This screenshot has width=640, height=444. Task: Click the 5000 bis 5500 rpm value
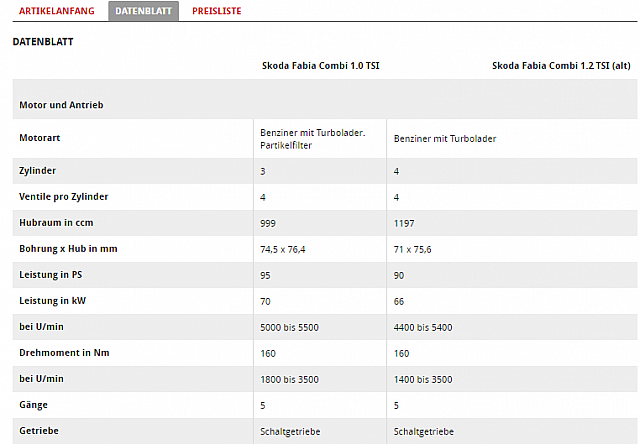(x=289, y=328)
